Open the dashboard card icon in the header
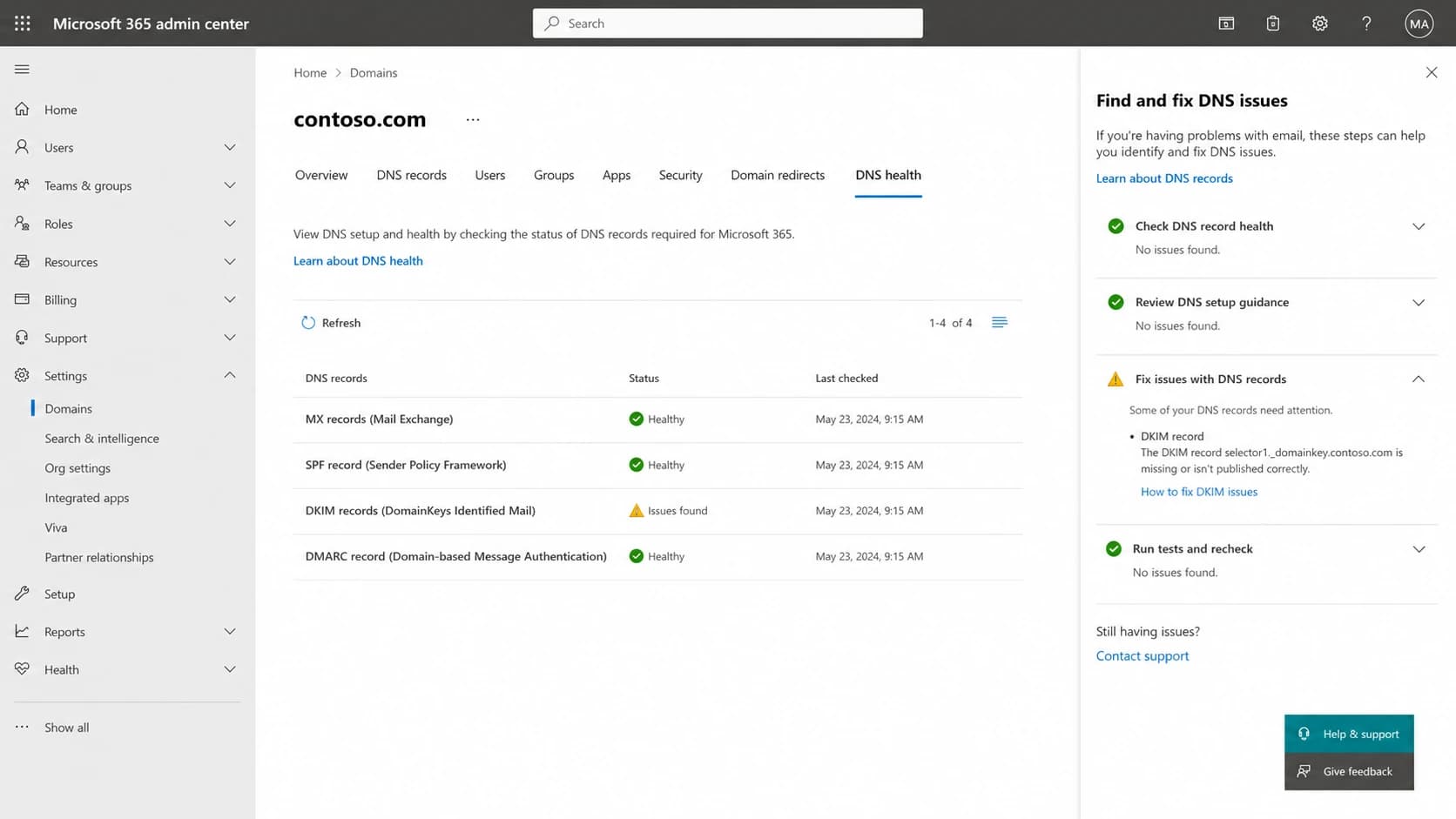This screenshot has height=819, width=1456. tap(1226, 23)
